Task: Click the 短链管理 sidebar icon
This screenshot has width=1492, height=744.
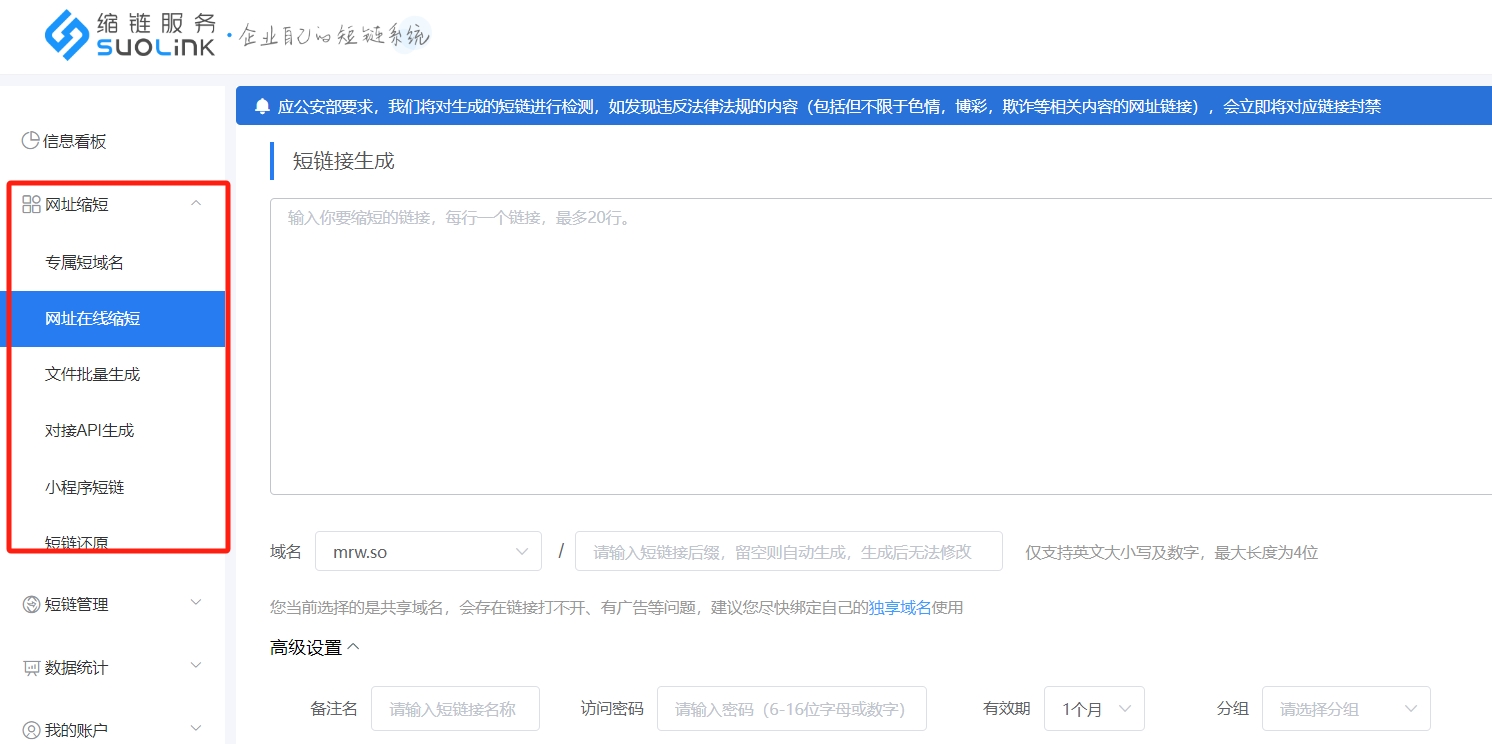Action: pos(31,604)
